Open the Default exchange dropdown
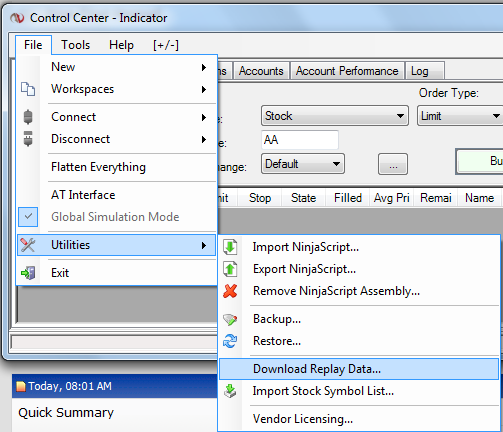The width and height of the screenshot is (503, 432). [x=303, y=164]
